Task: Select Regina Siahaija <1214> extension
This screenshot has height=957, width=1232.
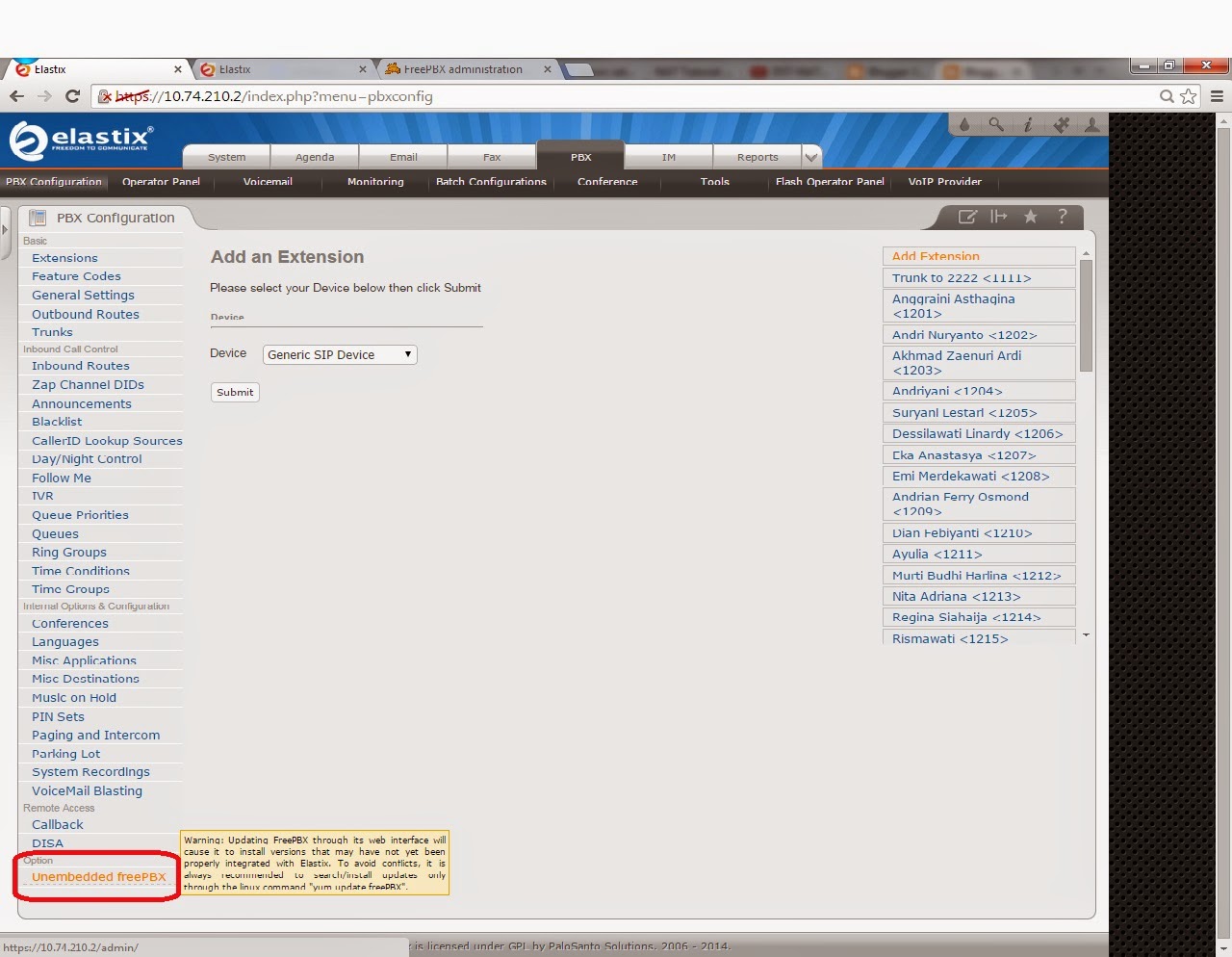Action: coord(979,617)
